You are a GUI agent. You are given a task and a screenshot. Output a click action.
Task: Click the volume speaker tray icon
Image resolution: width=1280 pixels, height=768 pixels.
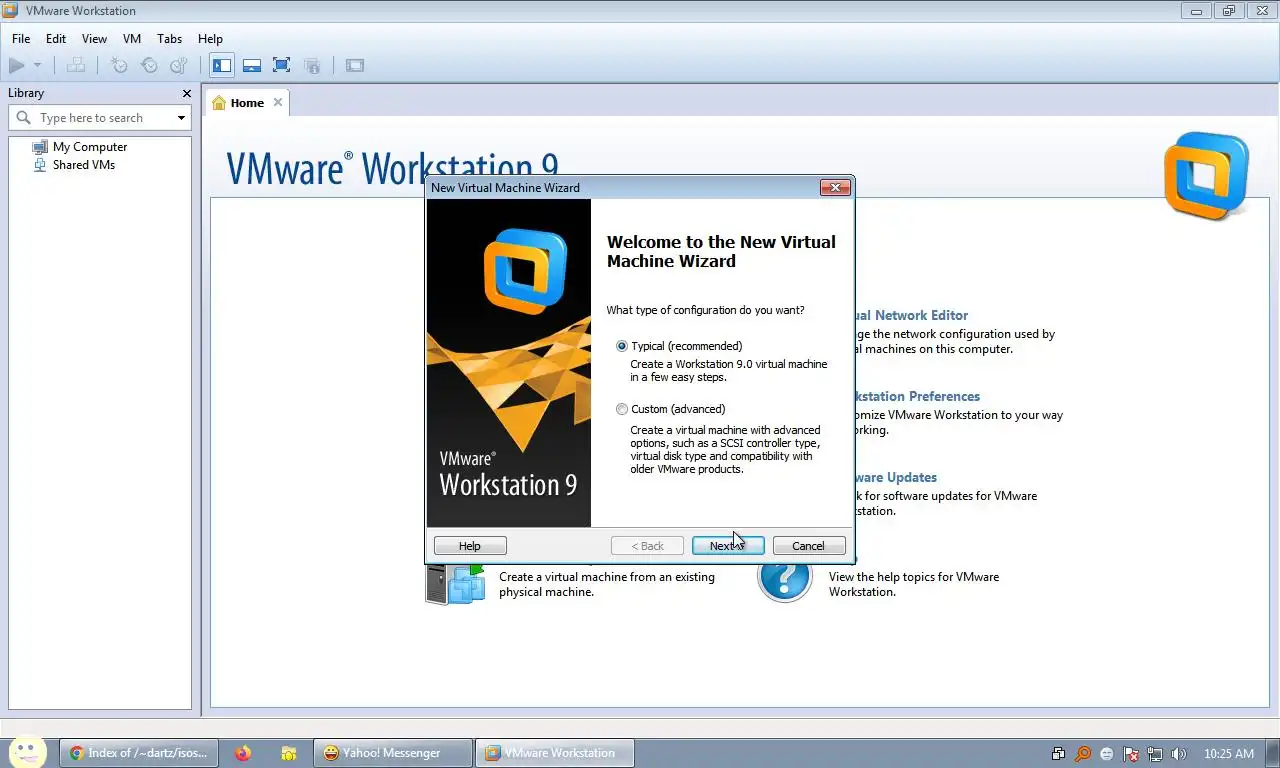pos(1179,754)
